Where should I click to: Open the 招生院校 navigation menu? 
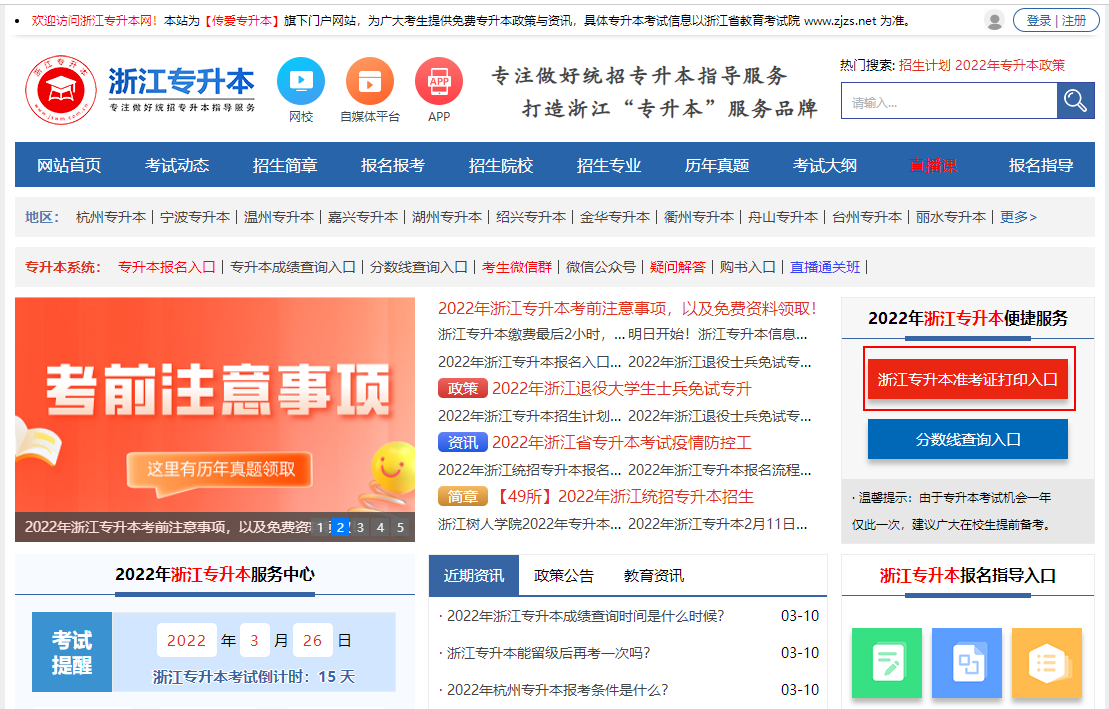(501, 165)
